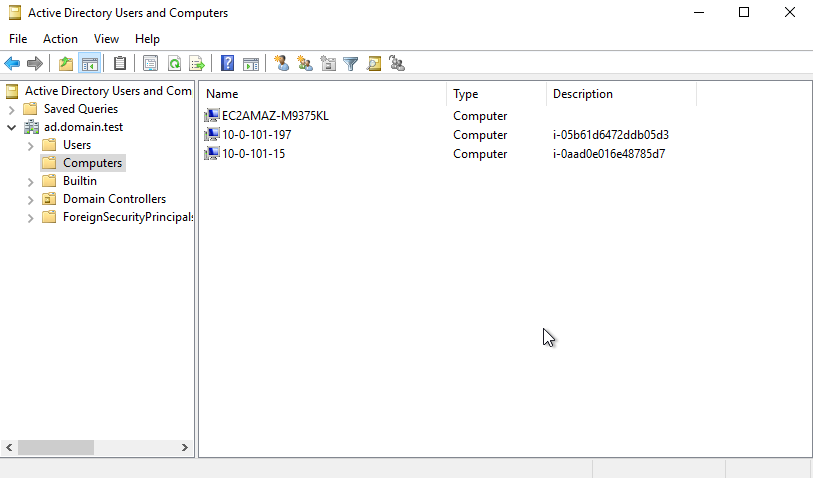Image resolution: width=813 pixels, height=478 pixels.
Task: Sort by the Type column header
Action: click(496, 94)
